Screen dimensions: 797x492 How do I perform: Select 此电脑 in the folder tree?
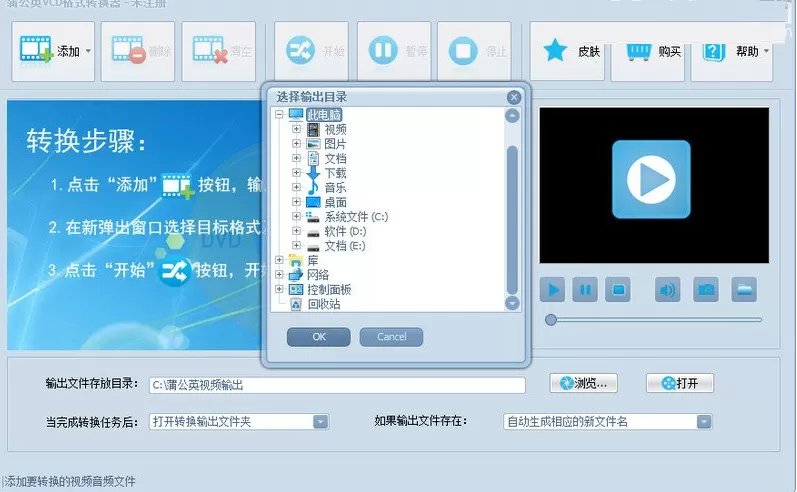pos(324,115)
